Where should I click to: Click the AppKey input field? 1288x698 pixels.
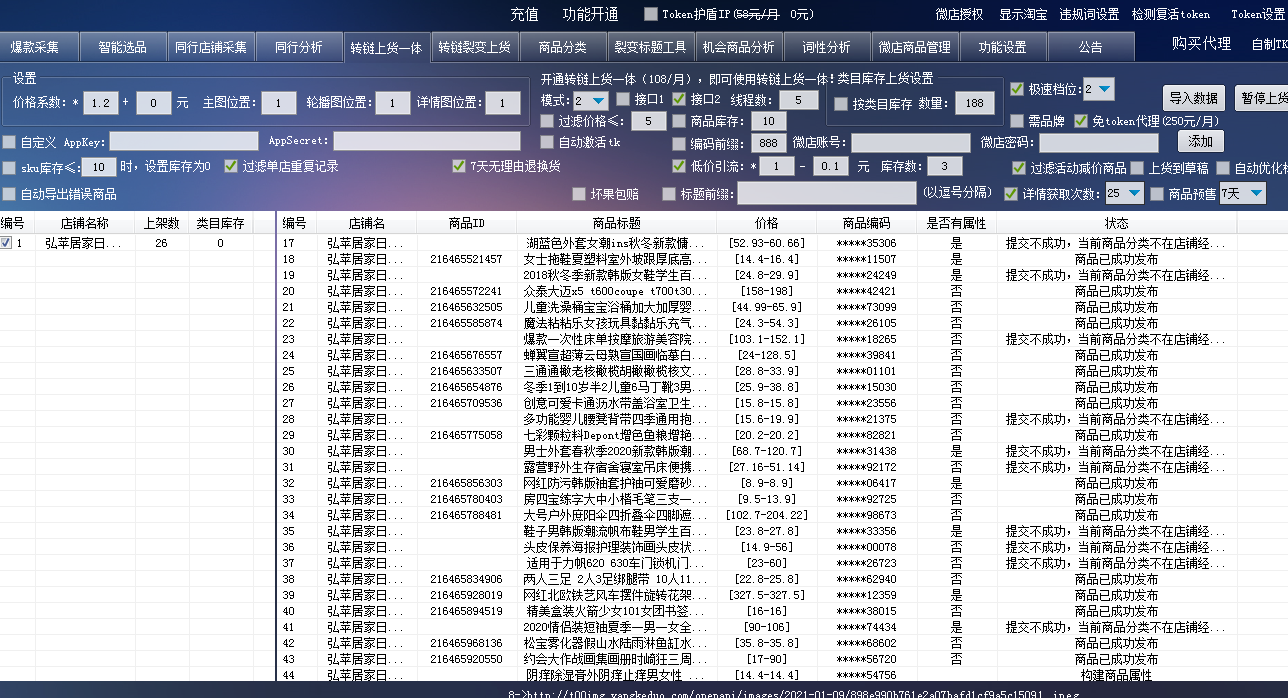tap(184, 141)
